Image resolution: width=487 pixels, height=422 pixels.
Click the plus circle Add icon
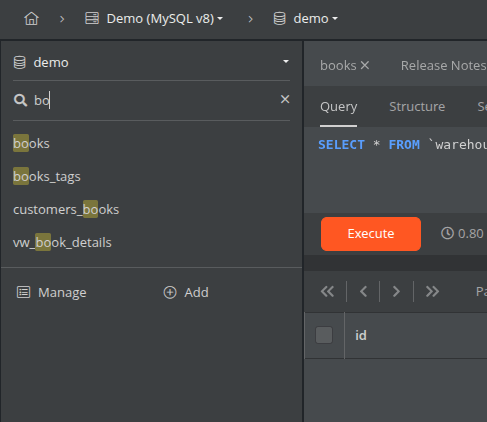170,292
